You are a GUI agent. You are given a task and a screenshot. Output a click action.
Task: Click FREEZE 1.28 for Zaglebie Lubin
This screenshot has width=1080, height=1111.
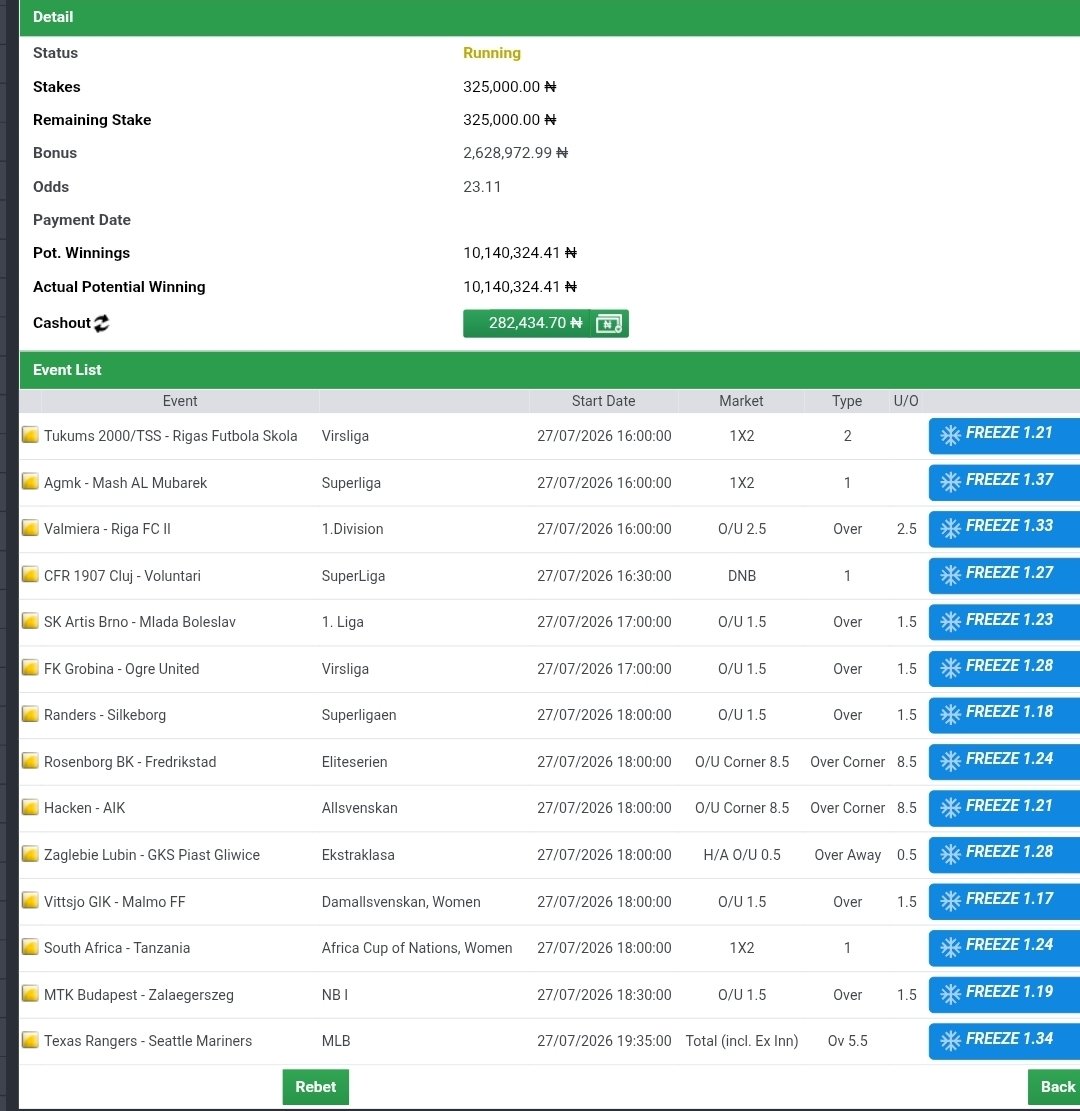pyautogui.click(x=1004, y=854)
